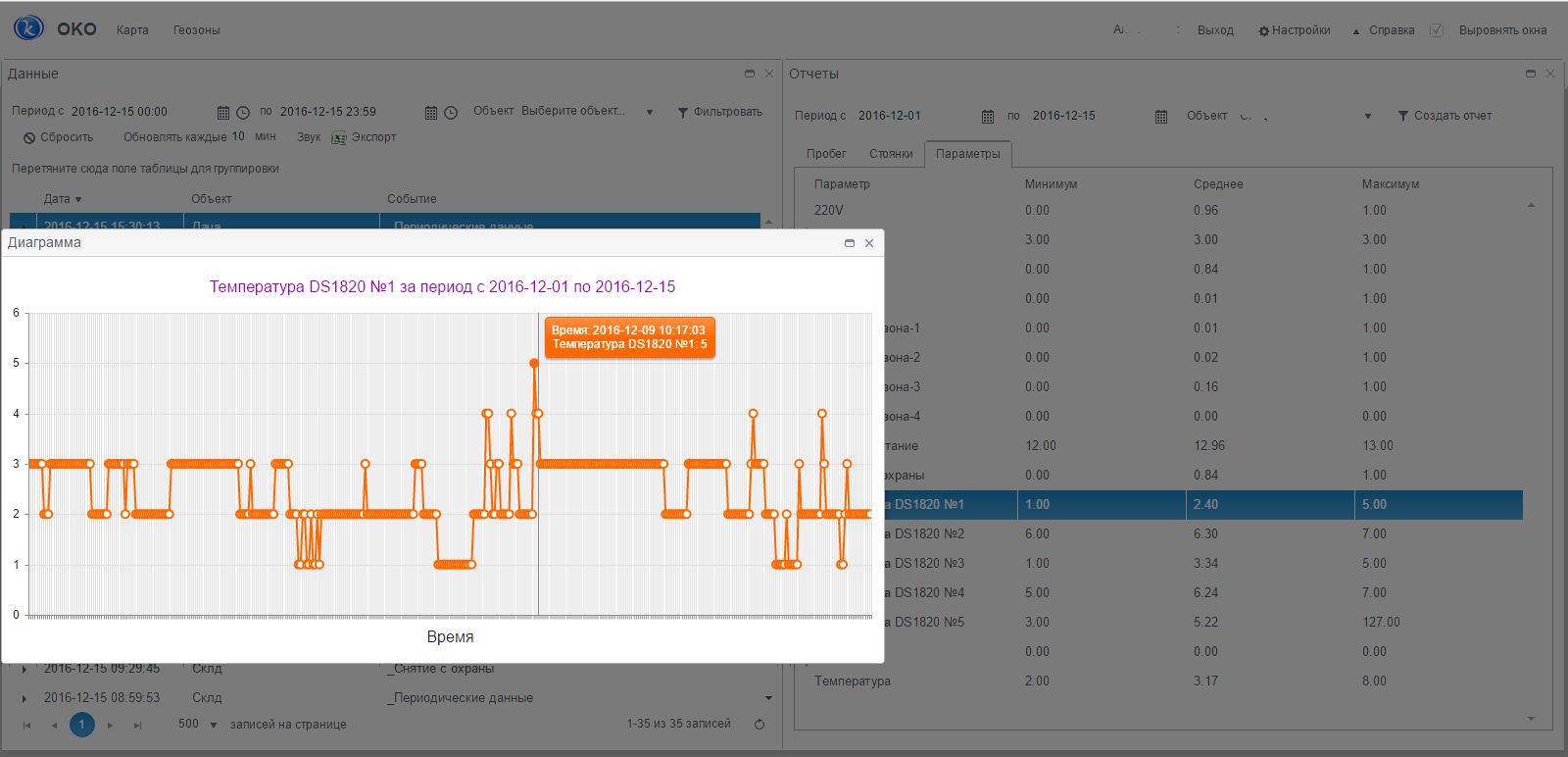Maximize the Диаграмма window
1568x757 pixels.
tap(850, 243)
